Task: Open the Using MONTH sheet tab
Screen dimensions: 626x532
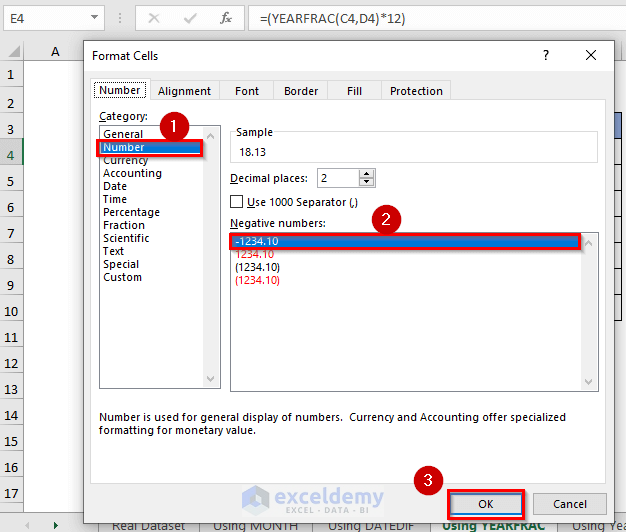Action: tap(255, 526)
